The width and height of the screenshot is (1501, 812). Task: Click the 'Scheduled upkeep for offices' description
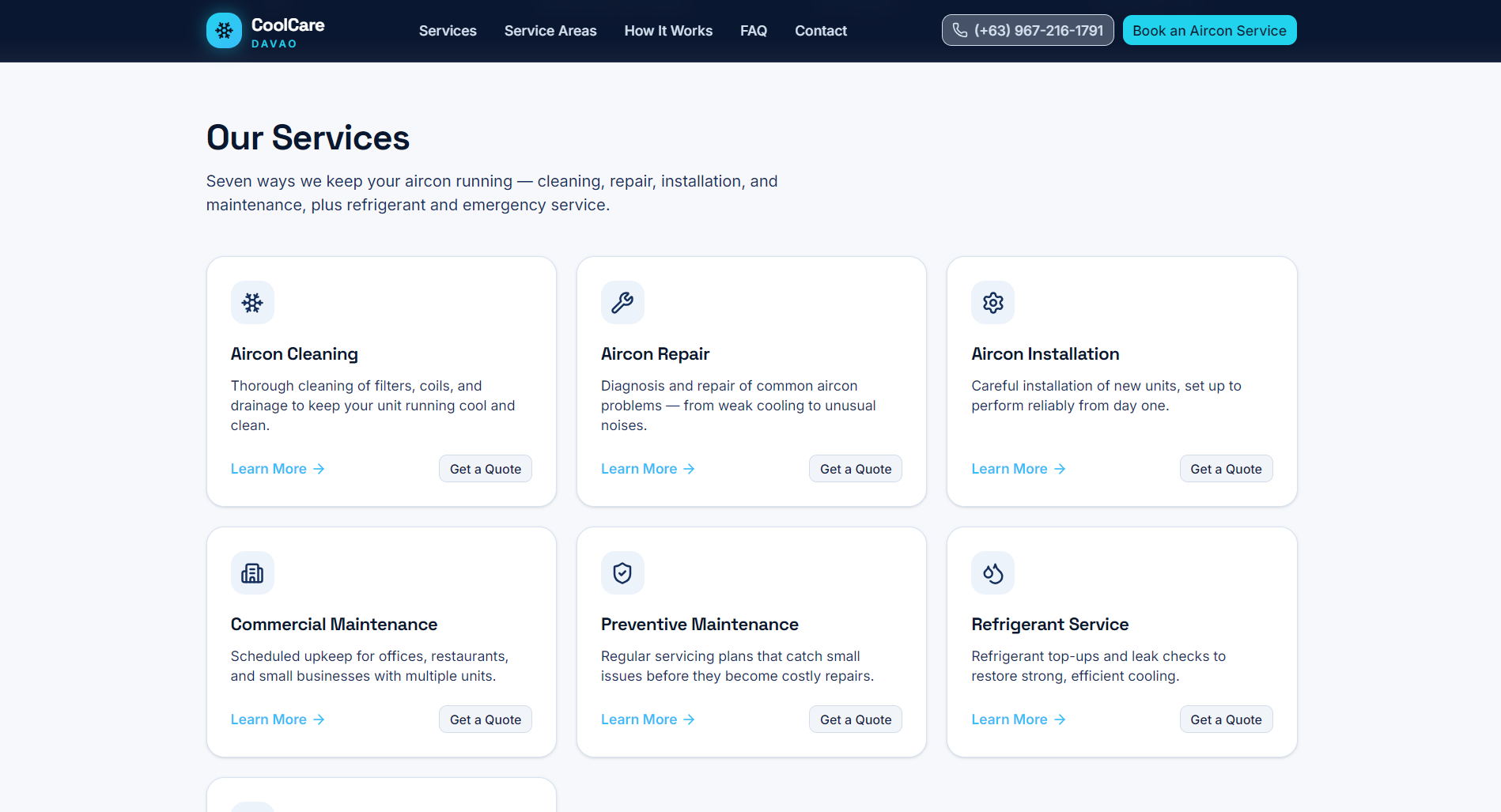click(369, 666)
